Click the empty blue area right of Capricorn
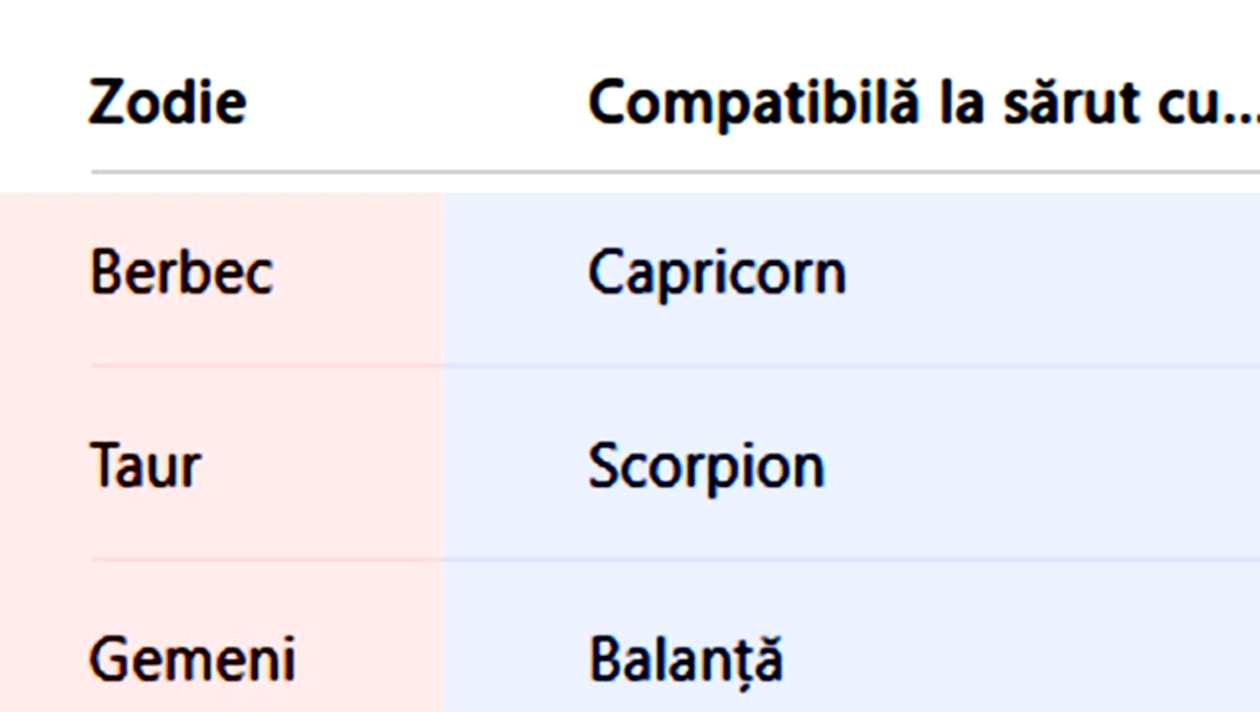This screenshot has width=1260, height=712. [1050, 273]
